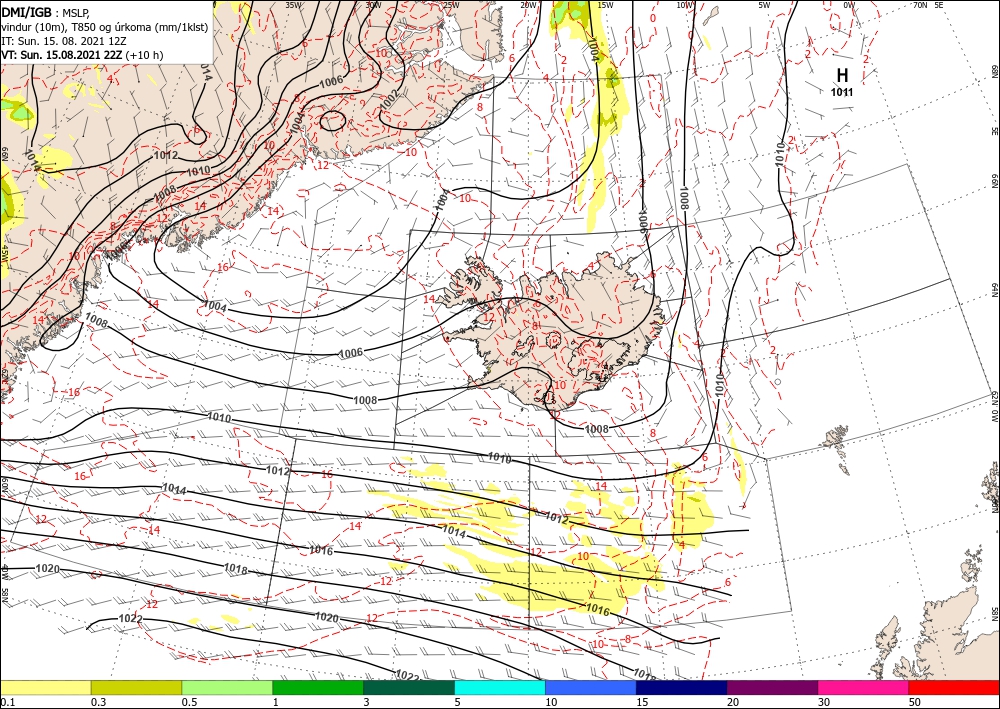This screenshot has height=709, width=1000.
Task: Click the red 50 mm legend swatch
Action: coord(954,687)
